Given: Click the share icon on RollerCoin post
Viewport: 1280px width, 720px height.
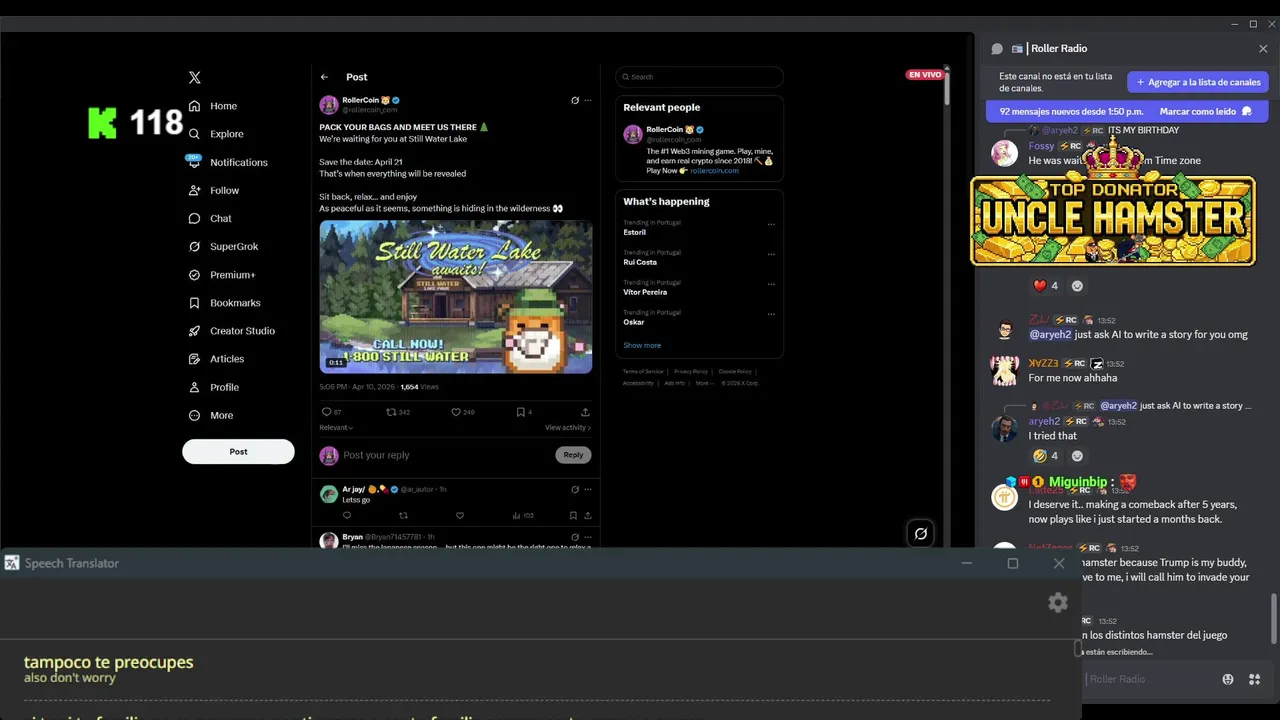Looking at the screenshot, I should click(x=585, y=412).
